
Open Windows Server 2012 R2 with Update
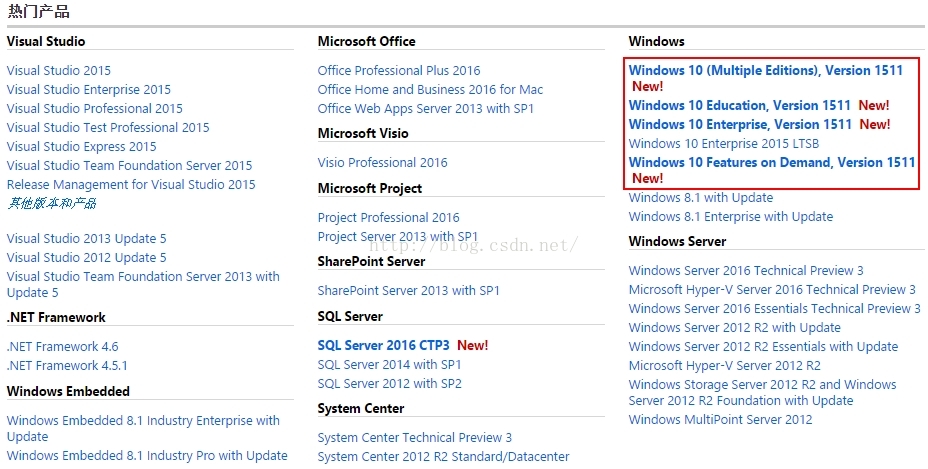tap(734, 327)
